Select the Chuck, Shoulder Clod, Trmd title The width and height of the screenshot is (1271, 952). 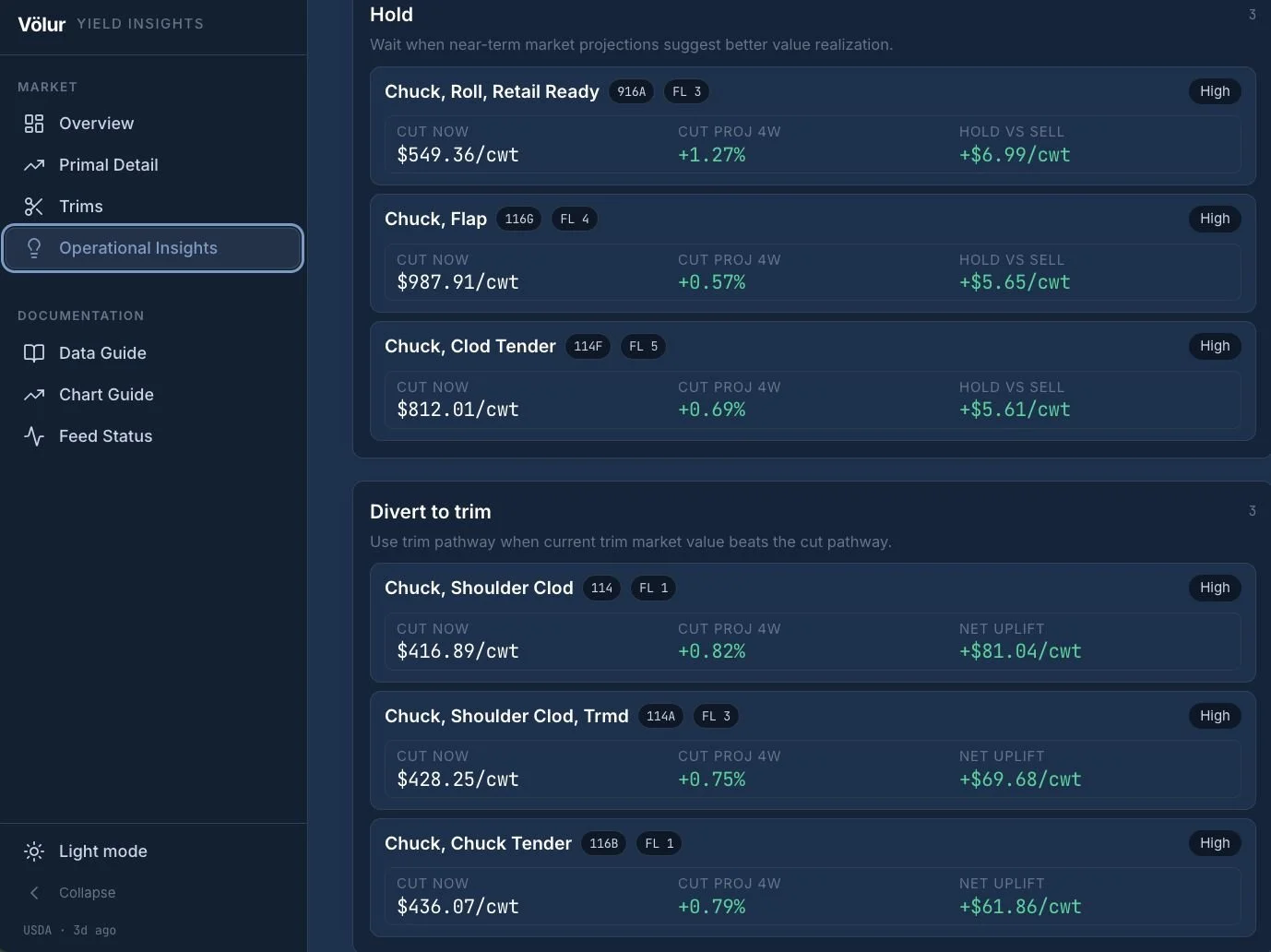click(x=506, y=716)
